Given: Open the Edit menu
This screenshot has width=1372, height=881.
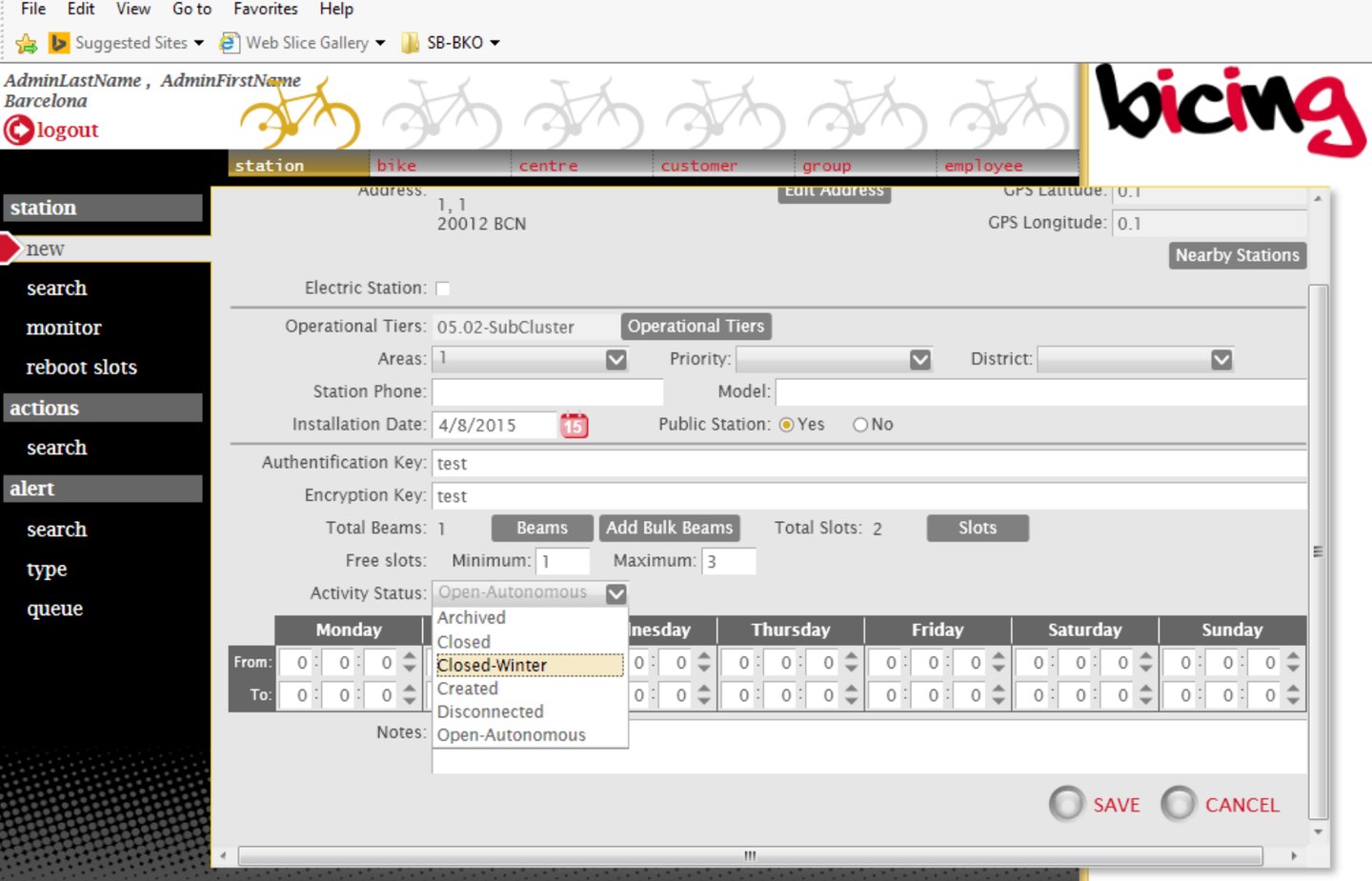Looking at the screenshot, I should 81,10.
